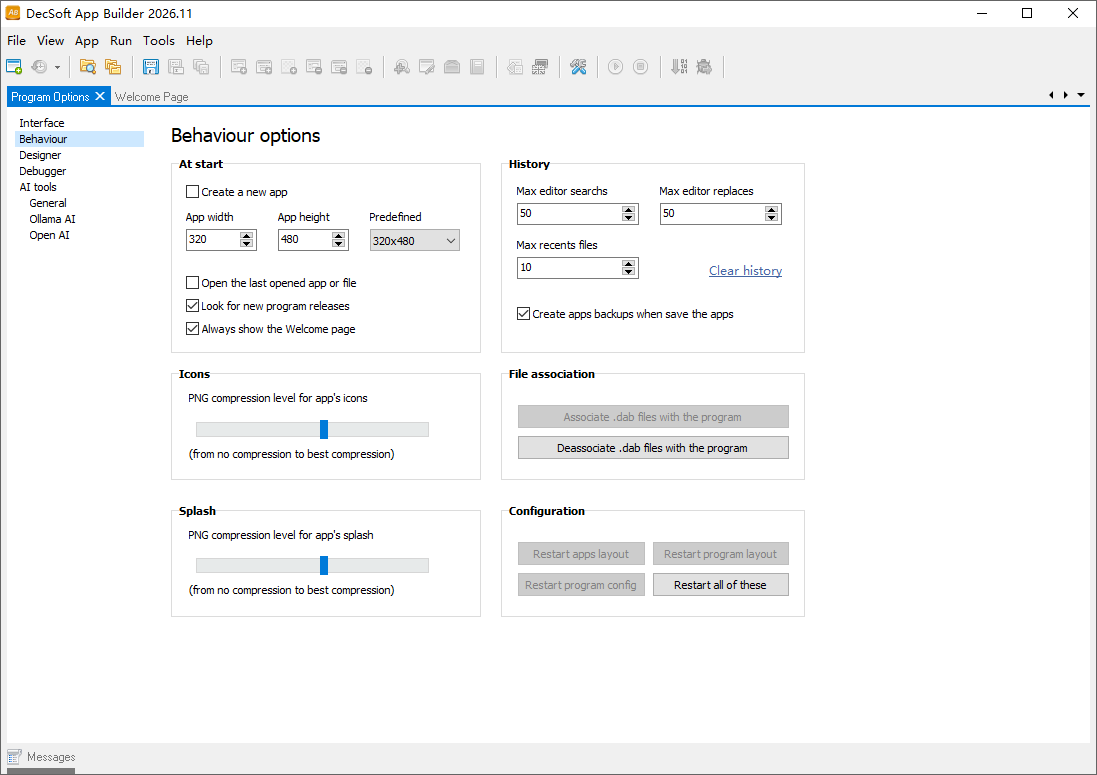Screen dimensions: 1097x775
Task: Click the splash PNG compression slider
Action: [x=324, y=565]
